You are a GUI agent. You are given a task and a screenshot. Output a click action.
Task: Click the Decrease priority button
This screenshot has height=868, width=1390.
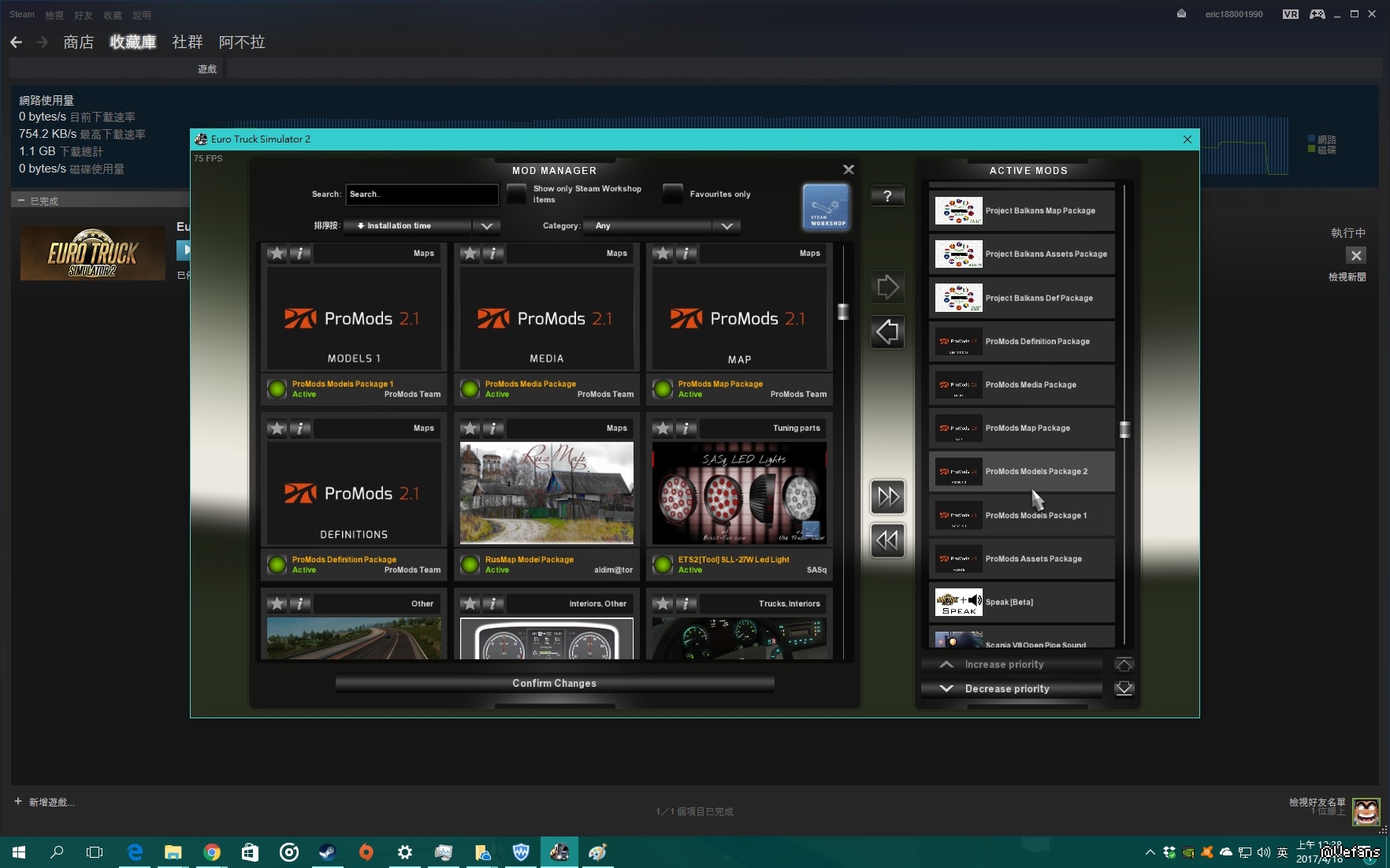[x=1006, y=688]
